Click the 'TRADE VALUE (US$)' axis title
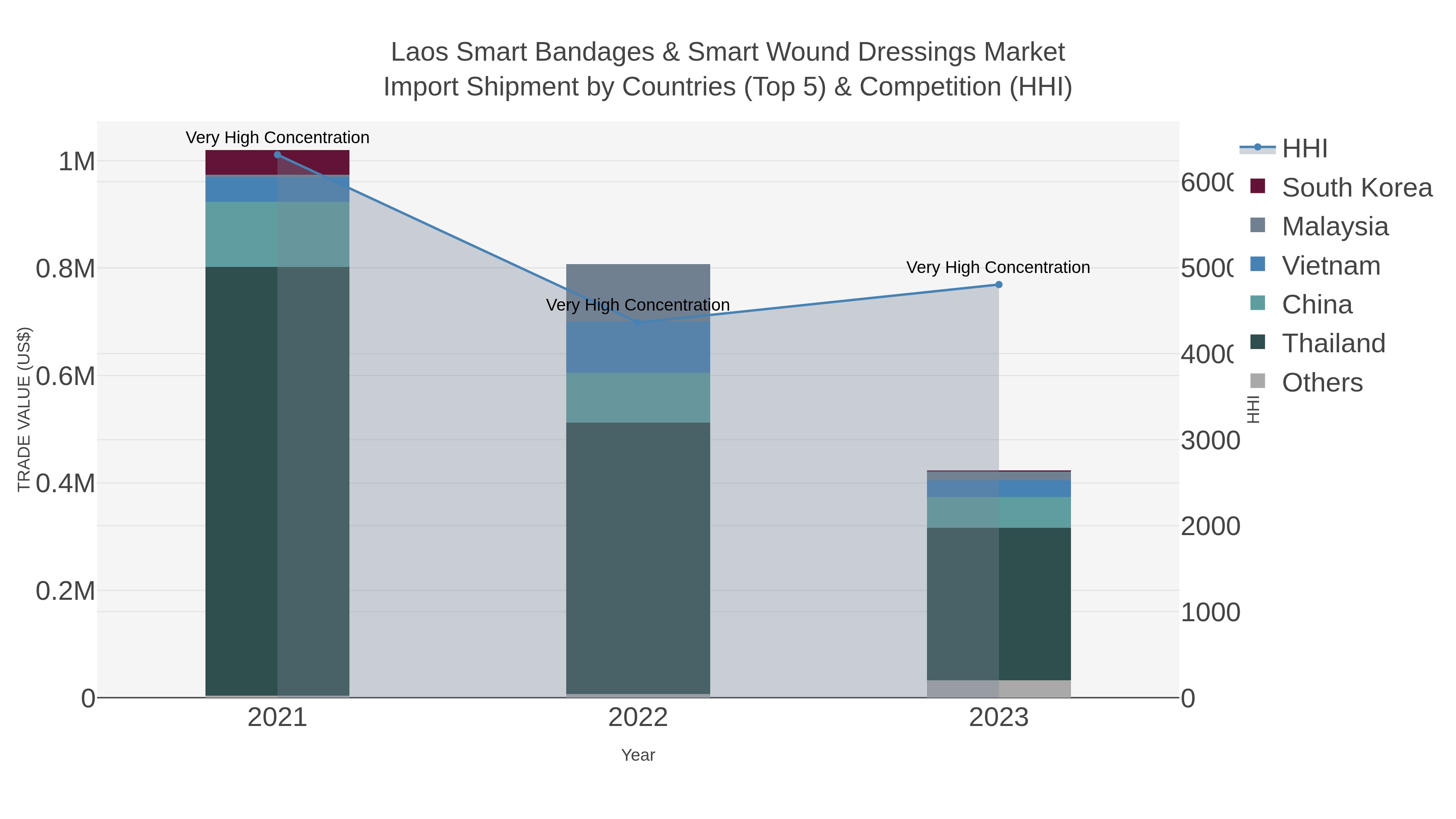The width and height of the screenshot is (1456, 819). coord(24,409)
